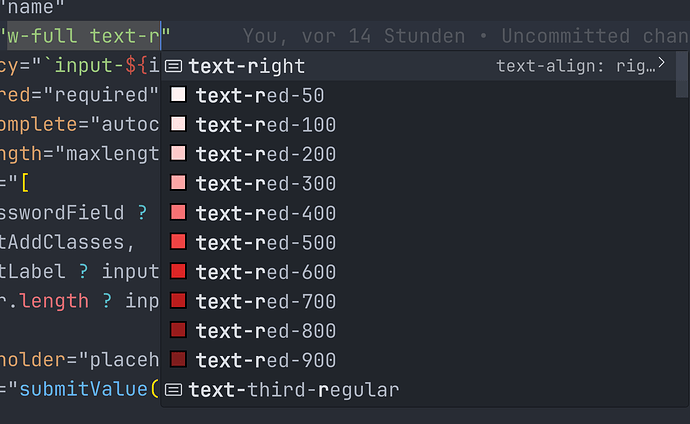Select the text-third-regular completion item
This screenshot has height=424, width=690.
[x=293, y=390]
